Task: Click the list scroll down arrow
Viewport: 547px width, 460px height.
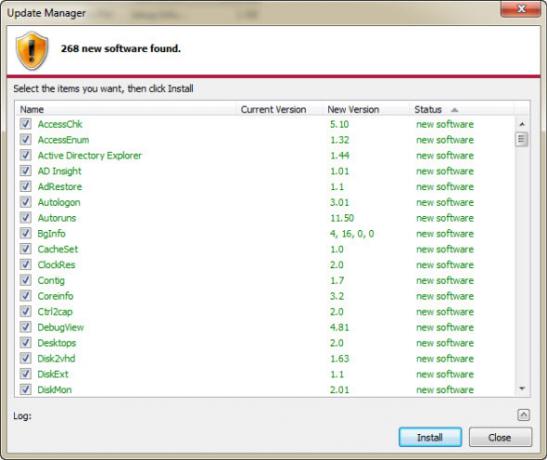Action: (522, 389)
